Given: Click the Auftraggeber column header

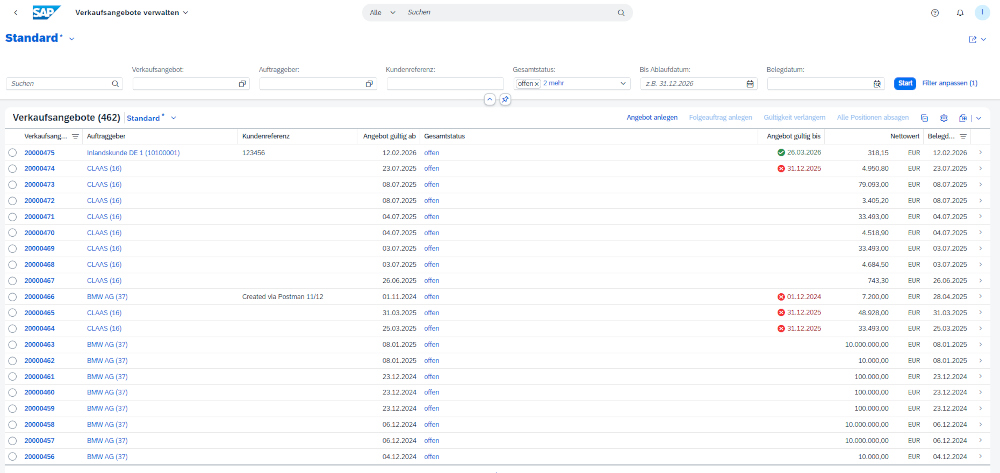Looking at the screenshot, I should coord(105,136).
